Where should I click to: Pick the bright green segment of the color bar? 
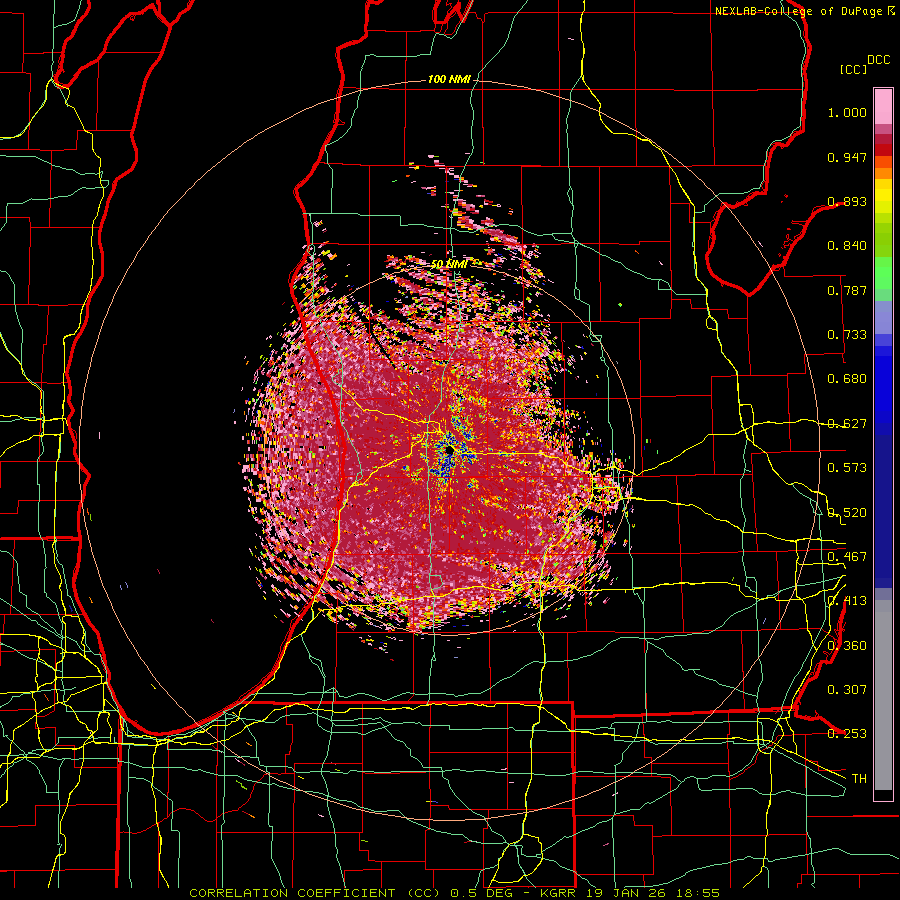click(x=883, y=273)
